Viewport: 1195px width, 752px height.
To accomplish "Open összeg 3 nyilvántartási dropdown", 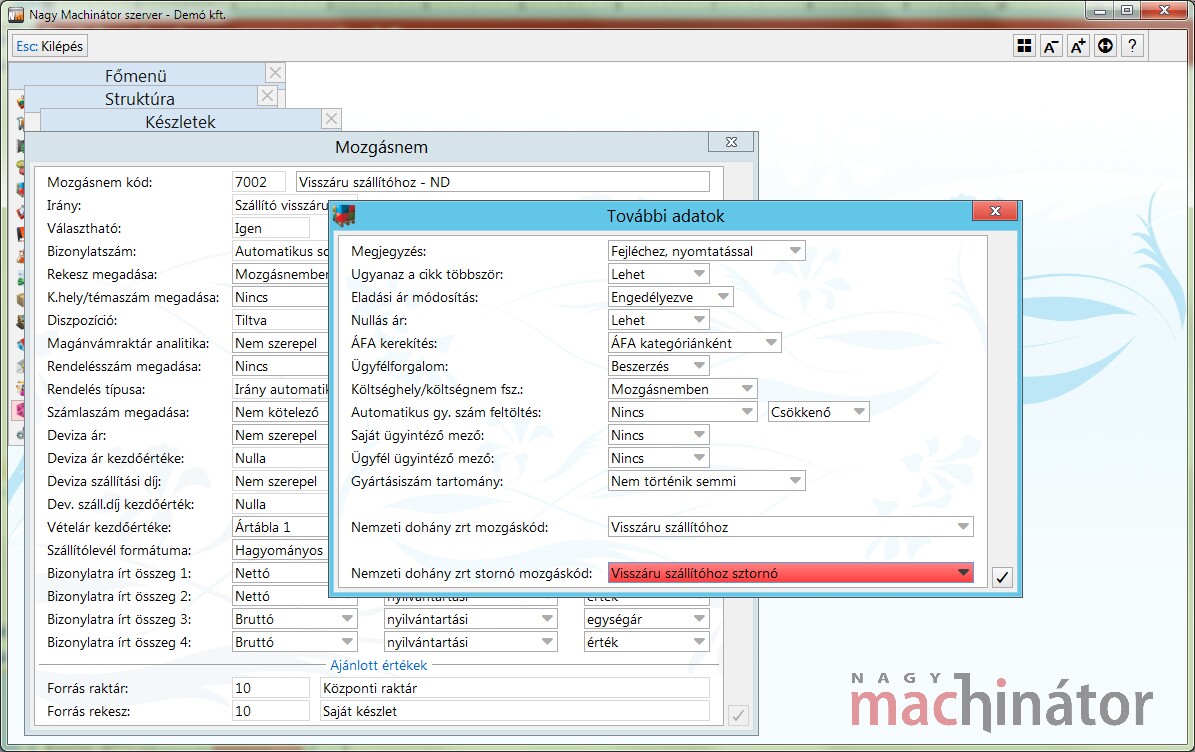I will [470, 619].
